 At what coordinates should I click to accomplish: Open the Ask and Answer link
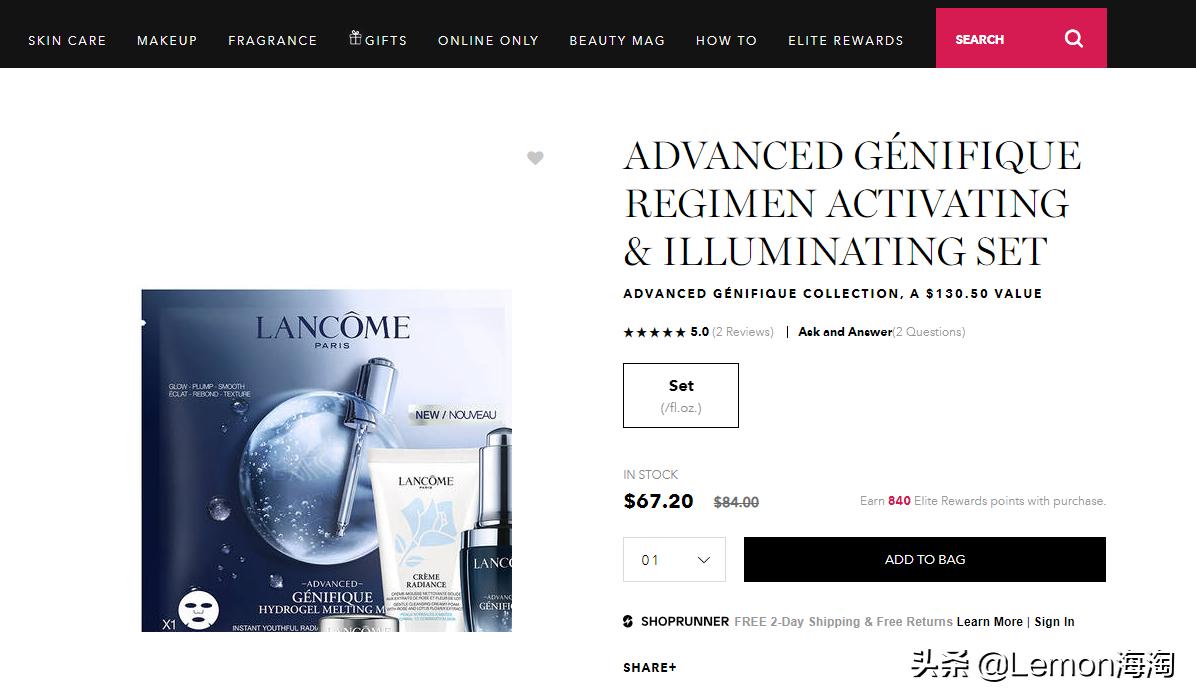pyautogui.click(x=845, y=332)
